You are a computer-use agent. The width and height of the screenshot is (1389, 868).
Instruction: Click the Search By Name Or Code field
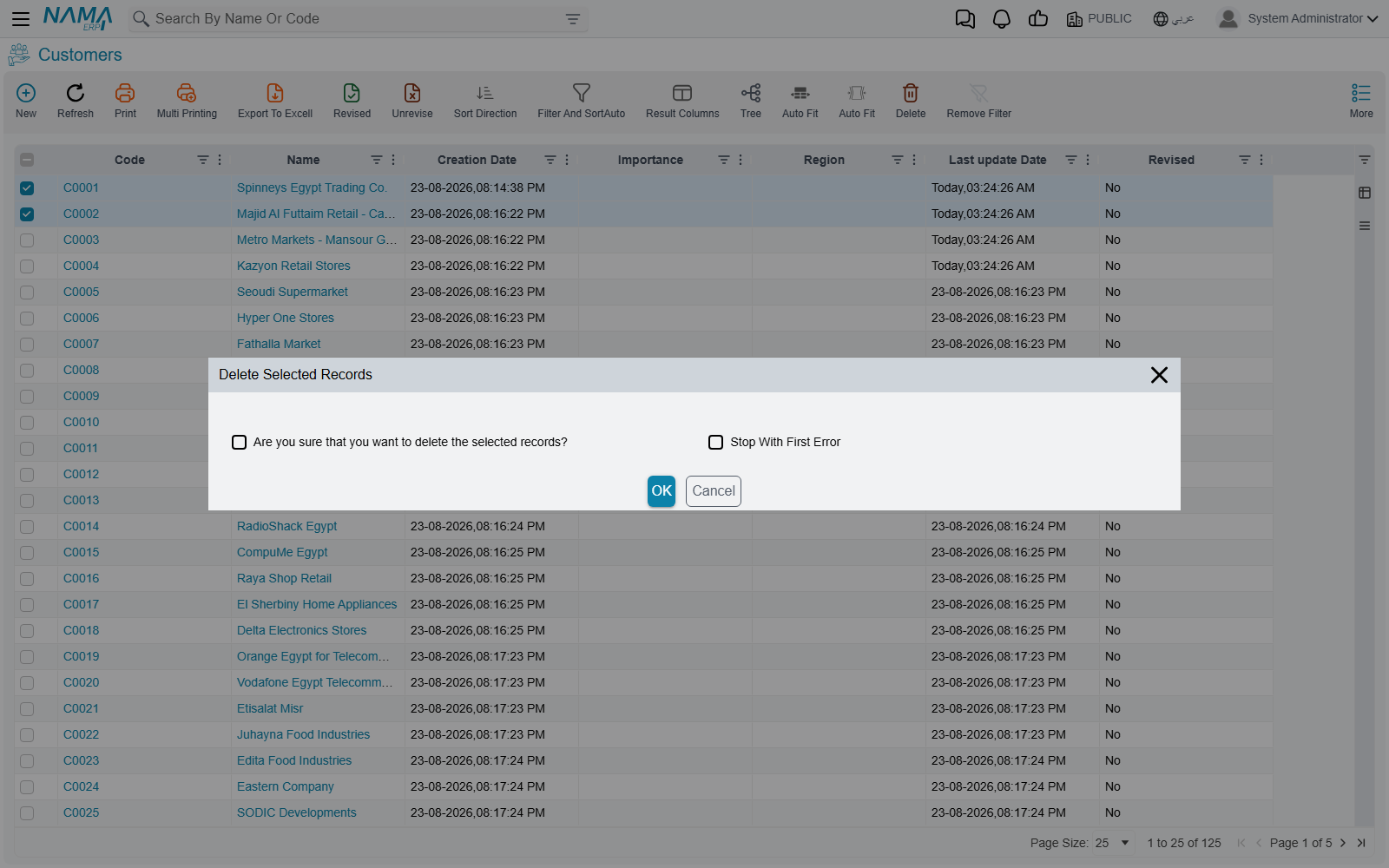(356, 19)
